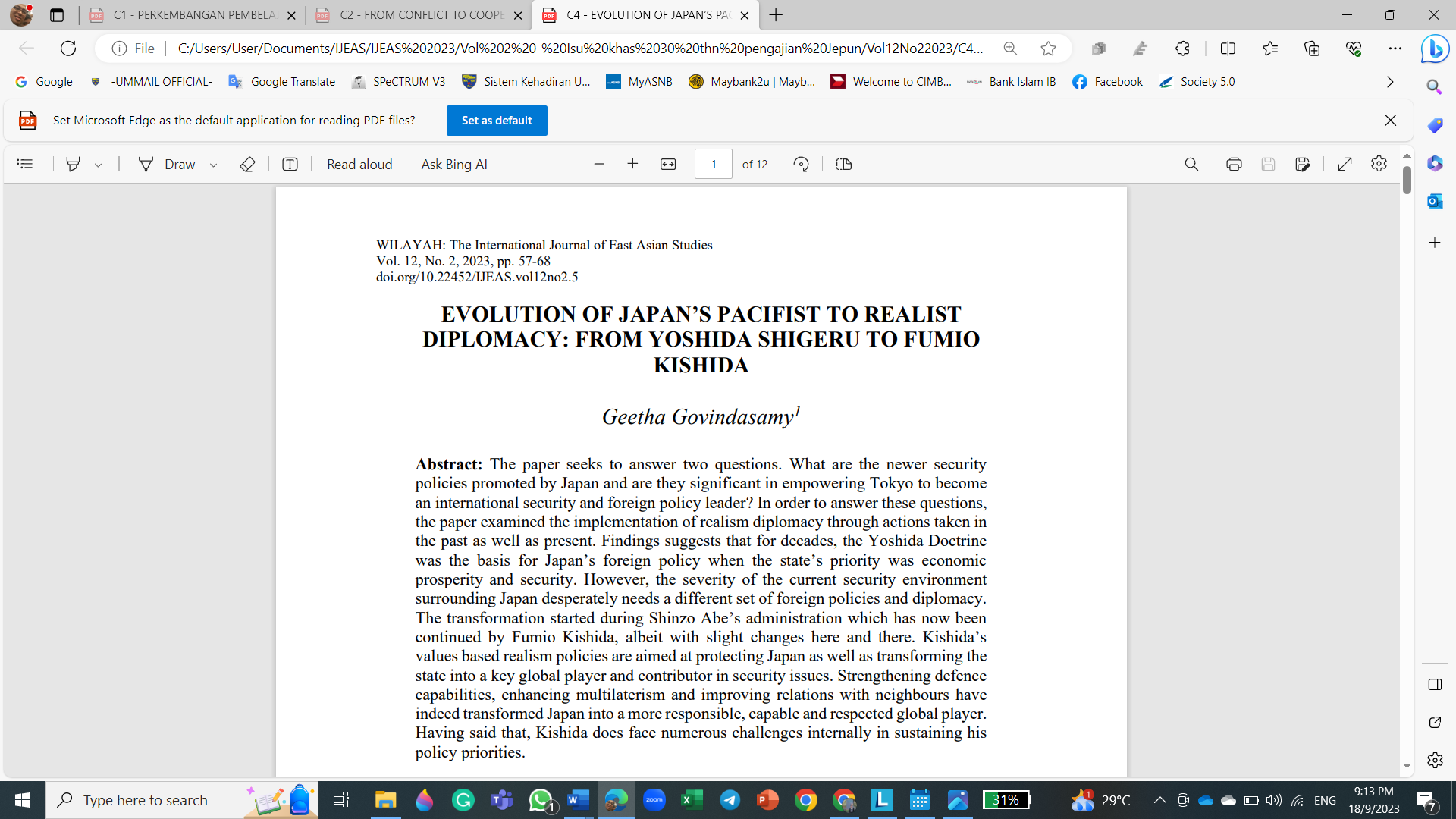
Task: Open the PDF table of contents
Action: pos(24,164)
